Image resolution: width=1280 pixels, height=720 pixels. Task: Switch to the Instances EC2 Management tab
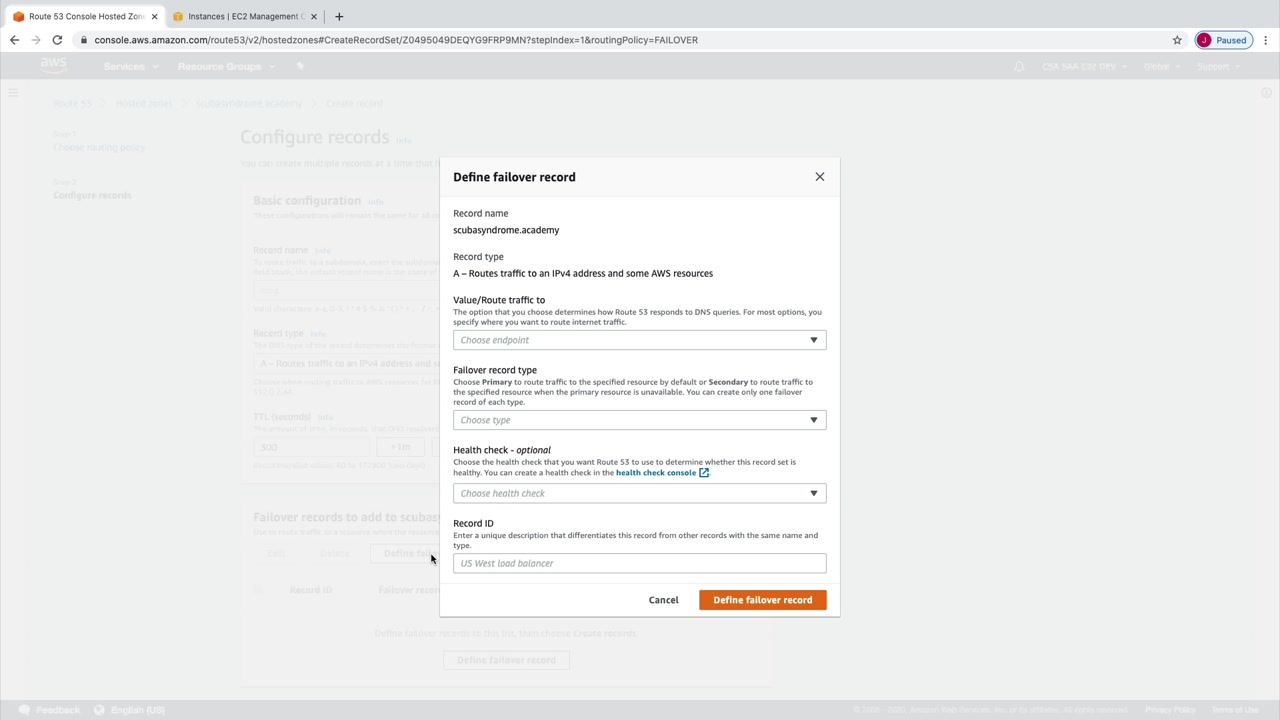tap(244, 16)
